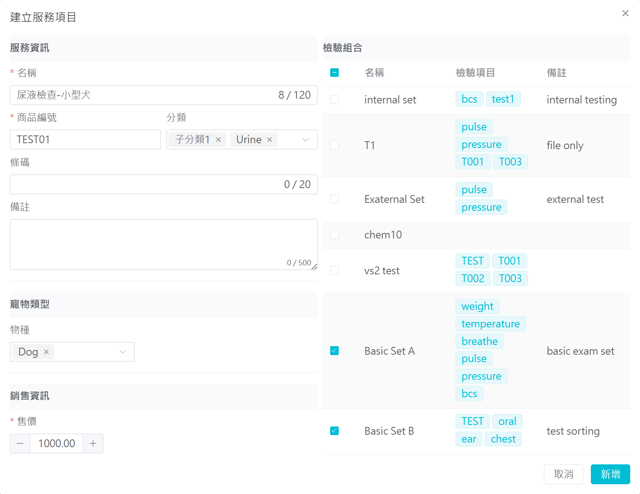The image size is (640, 494).
Task: Uncheck the Basic Set A checkbox
Action: tap(334, 351)
